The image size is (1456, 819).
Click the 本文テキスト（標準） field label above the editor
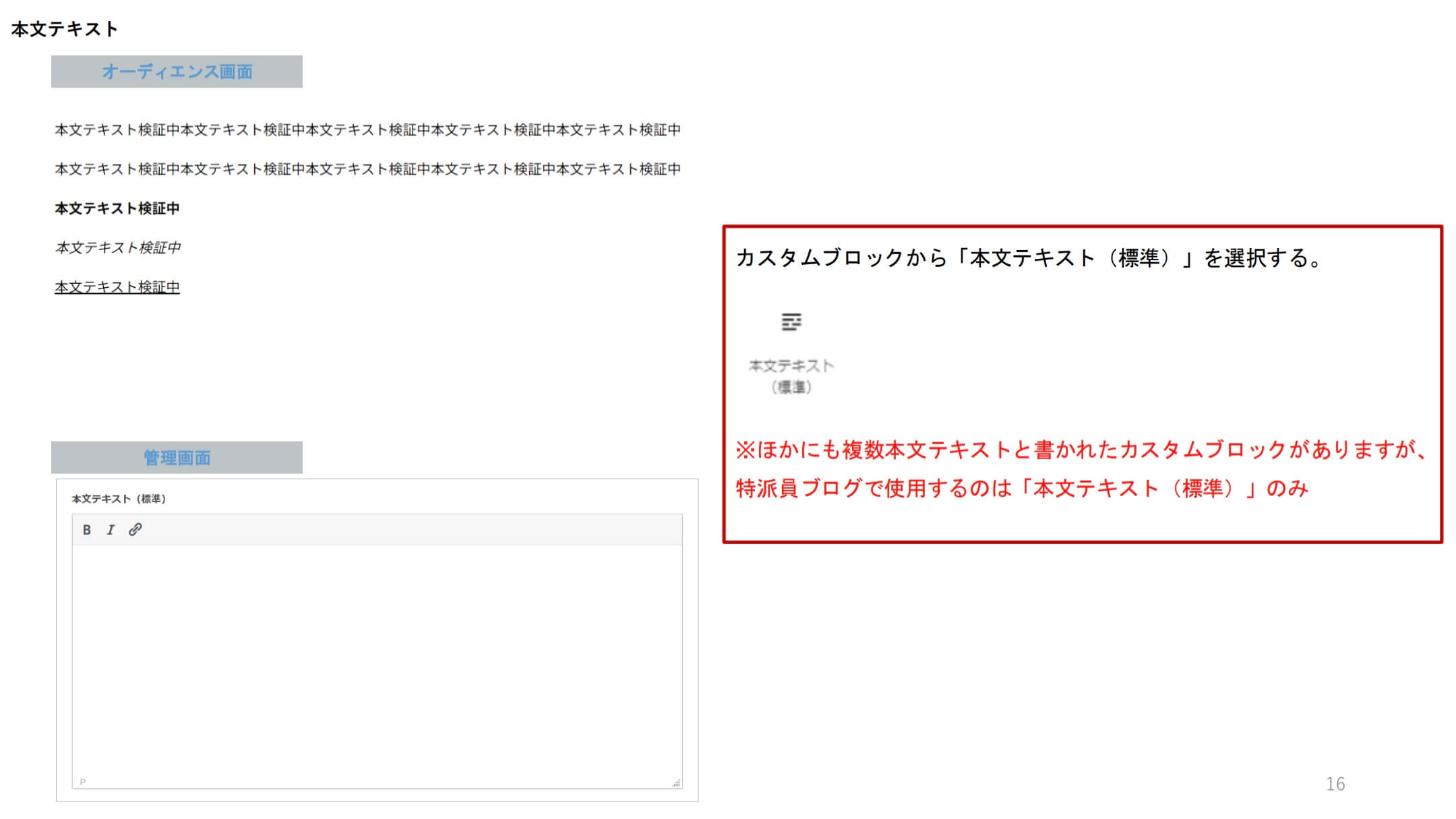click(x=119, y=499)
